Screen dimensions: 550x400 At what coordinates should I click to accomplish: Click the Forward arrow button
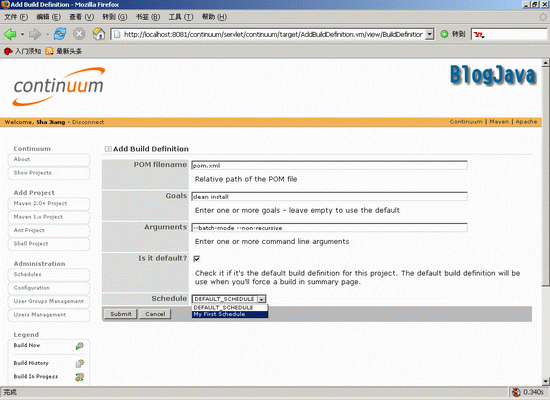coord(35,34)
